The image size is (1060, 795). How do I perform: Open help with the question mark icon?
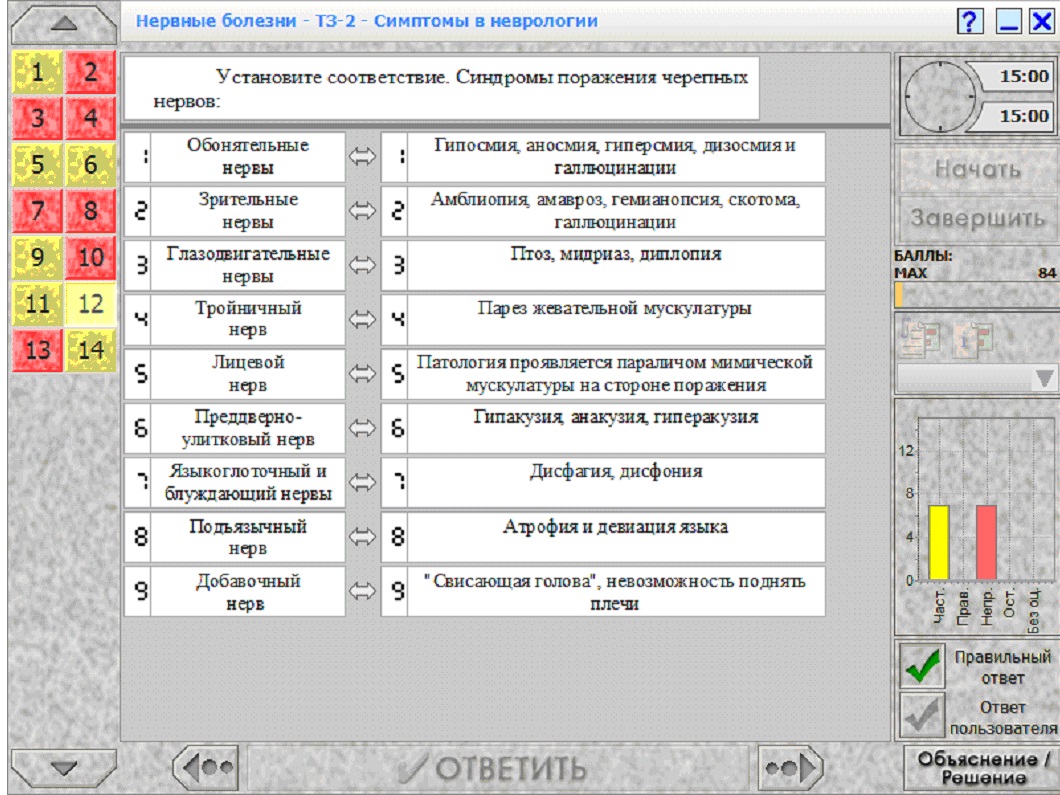[x=969, y=21]
